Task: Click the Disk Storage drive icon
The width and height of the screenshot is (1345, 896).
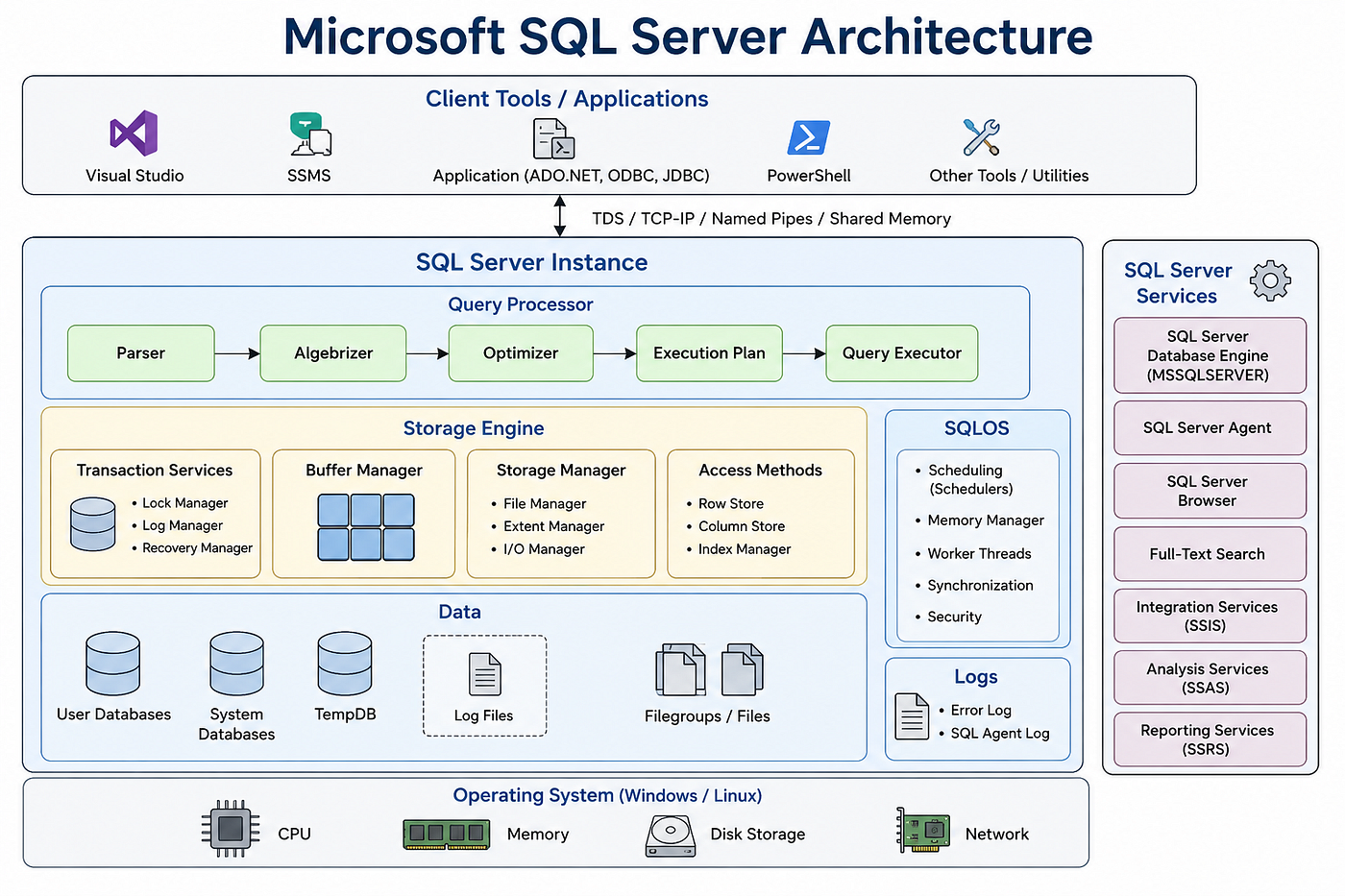Action: 671,835
